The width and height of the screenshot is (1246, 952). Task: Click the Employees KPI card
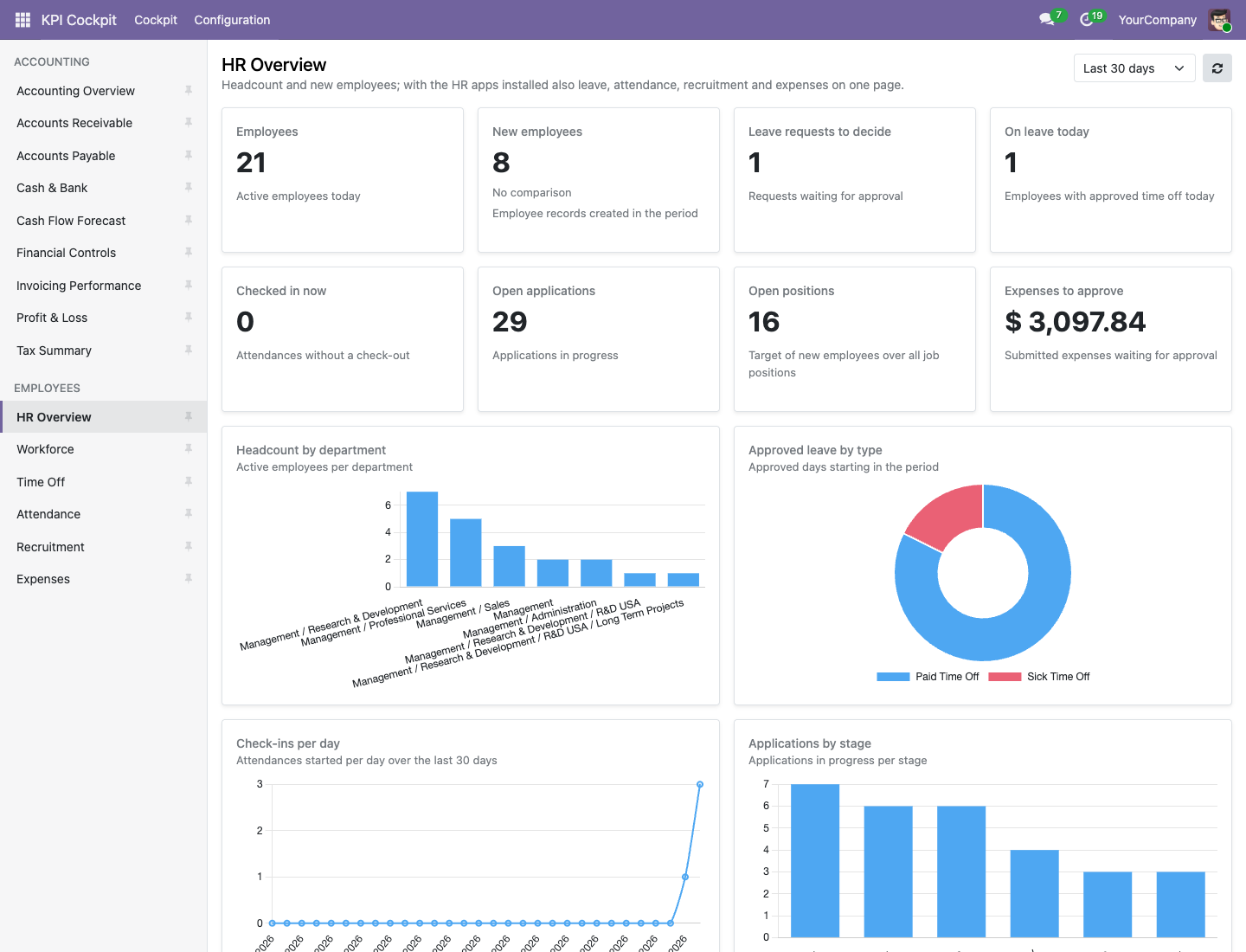tap(343, 180)
